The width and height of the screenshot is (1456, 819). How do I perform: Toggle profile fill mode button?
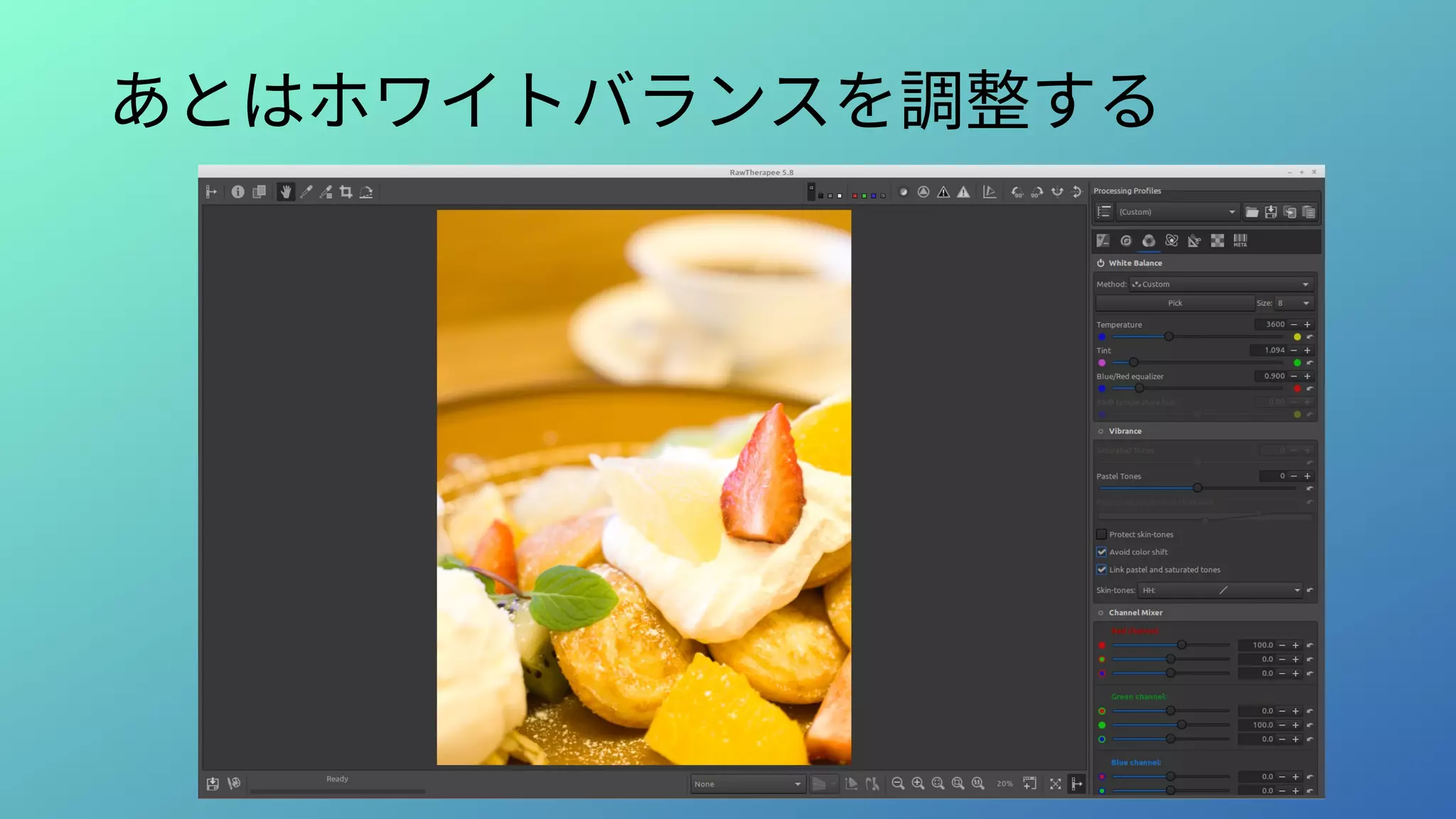pyautogui.click(x=1104, y=212)
